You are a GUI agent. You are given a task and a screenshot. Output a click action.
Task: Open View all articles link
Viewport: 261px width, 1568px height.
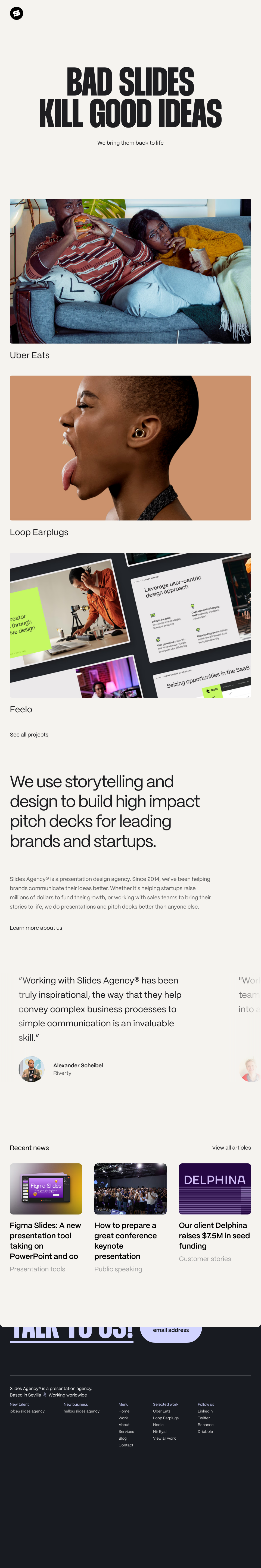point(231,1147)
